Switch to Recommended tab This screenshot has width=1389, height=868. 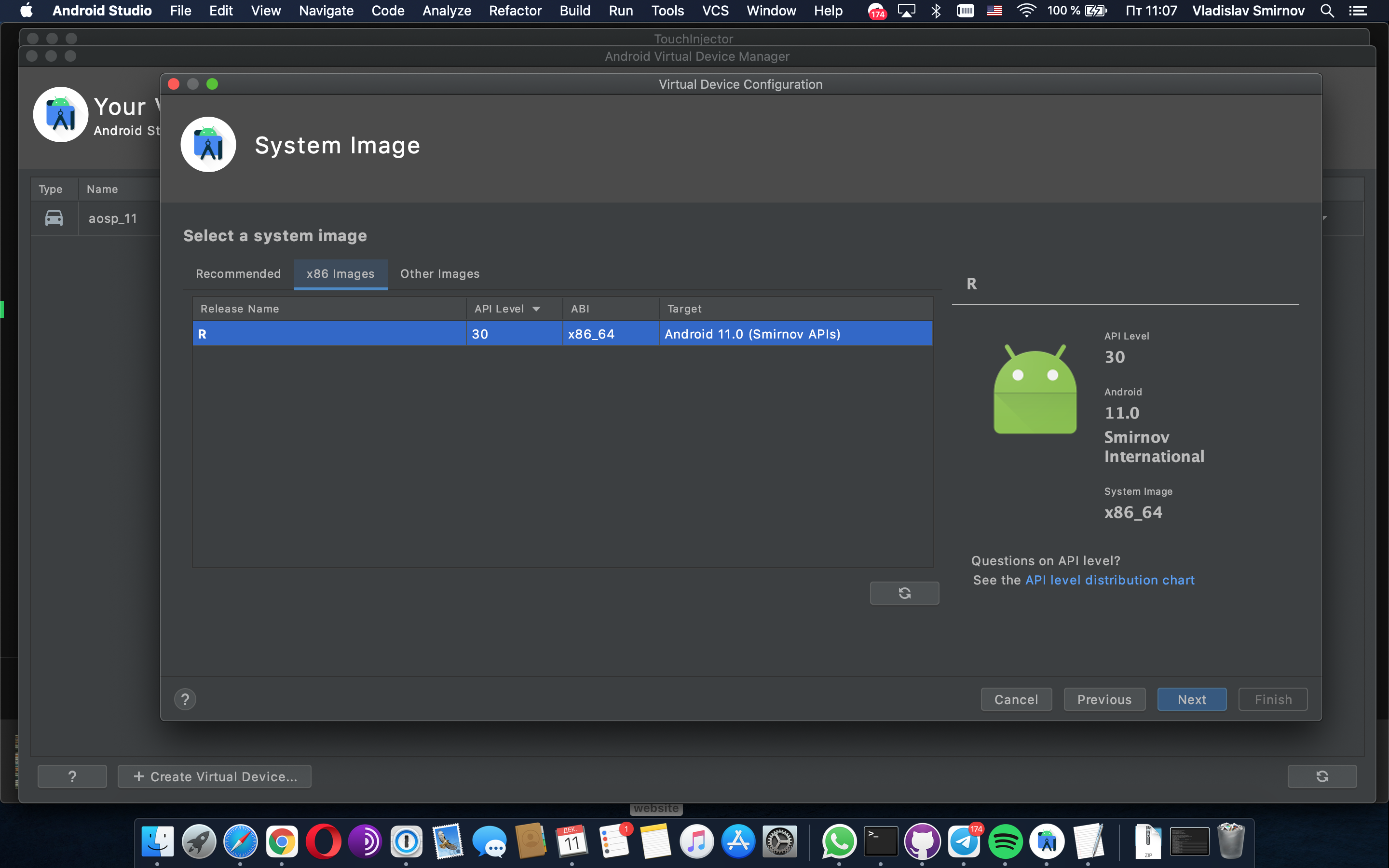tap(238, 274)
